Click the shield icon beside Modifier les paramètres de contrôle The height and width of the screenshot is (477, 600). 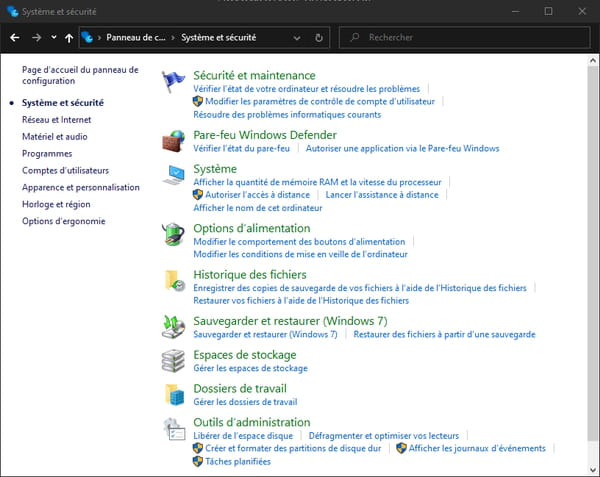tap(197, 101)
